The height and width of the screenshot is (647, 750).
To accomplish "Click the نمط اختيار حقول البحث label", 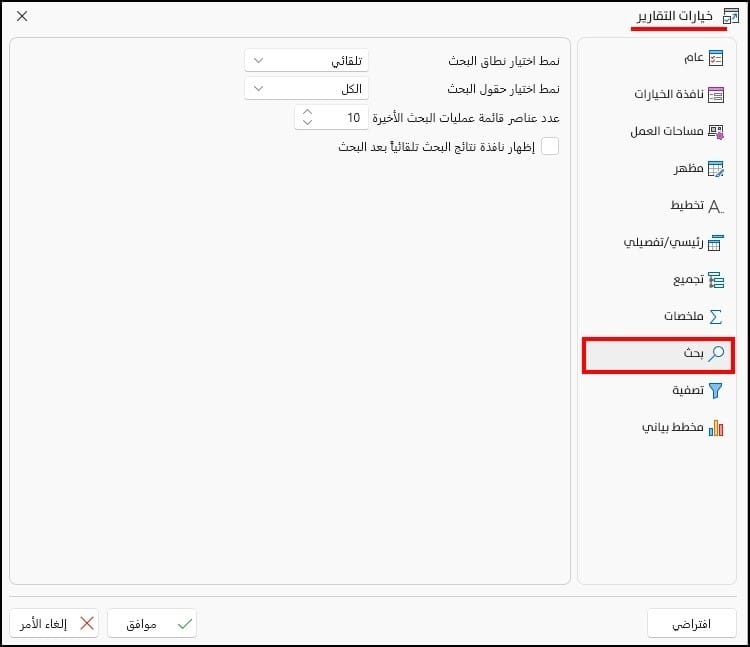I will point(503,89).
